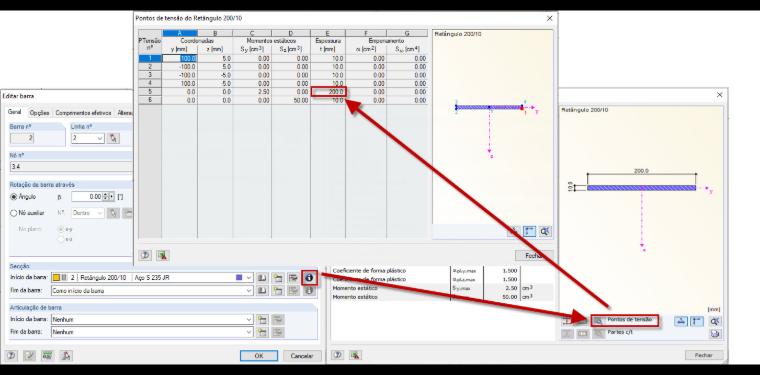Edit section icon in Início da barra row
Viewport: 760px width, 375px height.
tap(293, 278)
